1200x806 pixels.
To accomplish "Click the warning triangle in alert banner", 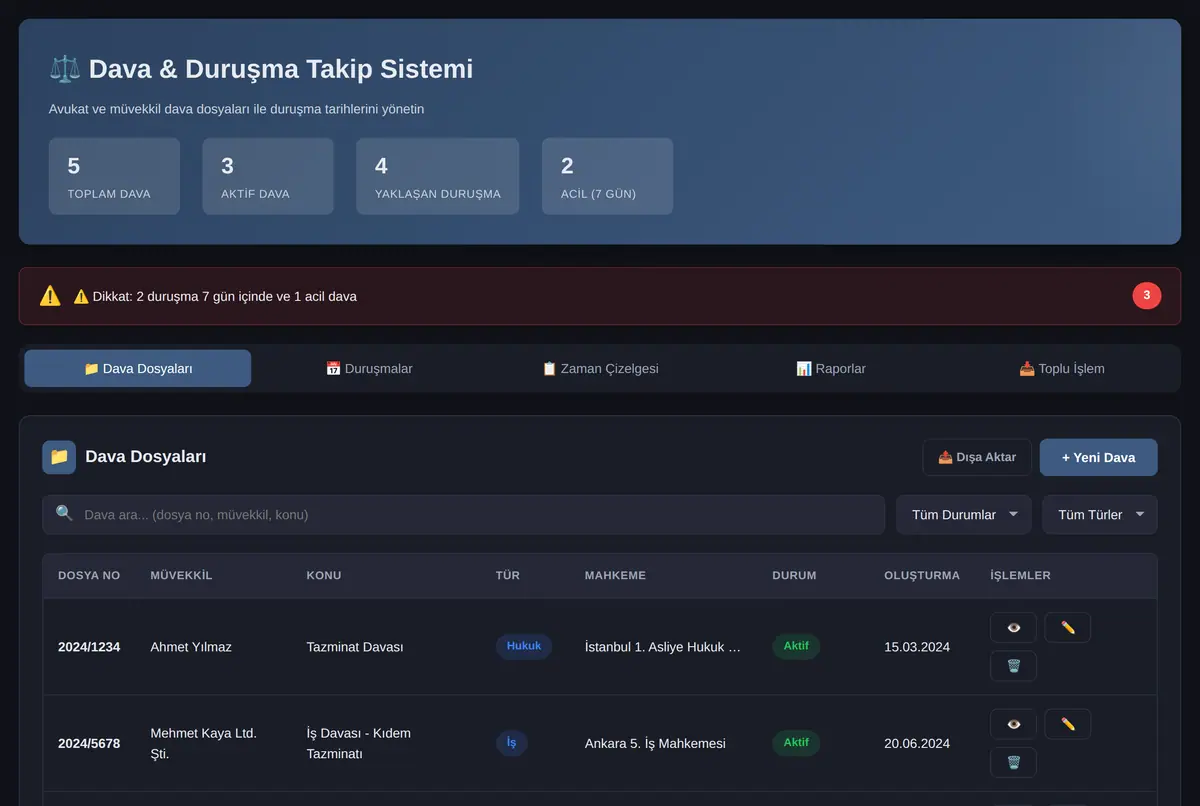I will point(50,296).
